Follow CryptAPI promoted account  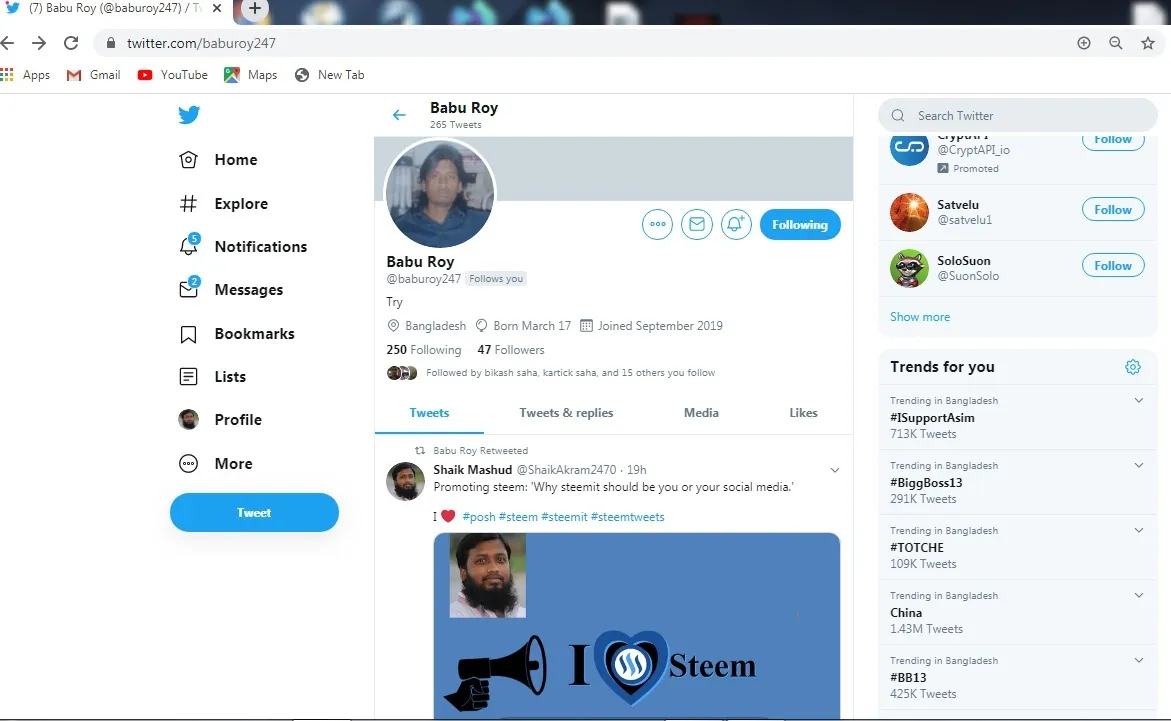pyautogui.click(x=1113, y=142)
